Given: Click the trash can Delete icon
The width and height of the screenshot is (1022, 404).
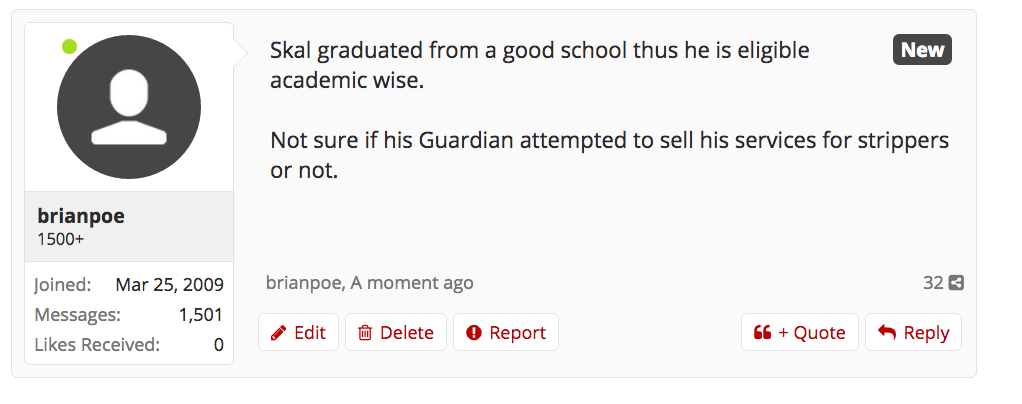Looking at the screenshot, I should pos(366,333).
